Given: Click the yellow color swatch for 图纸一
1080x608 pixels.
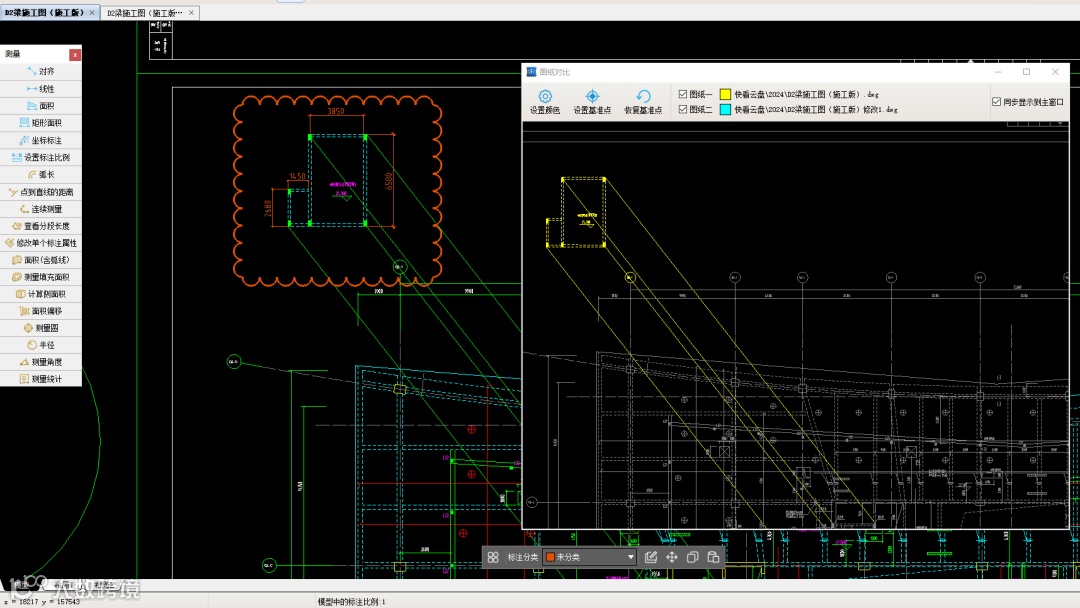Looking at the screenshot, I should click(x=725, y=94).
